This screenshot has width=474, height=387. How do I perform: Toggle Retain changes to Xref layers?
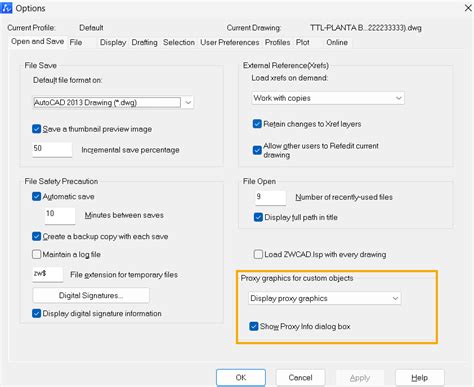pyautogui.click(x=257, y=124)
